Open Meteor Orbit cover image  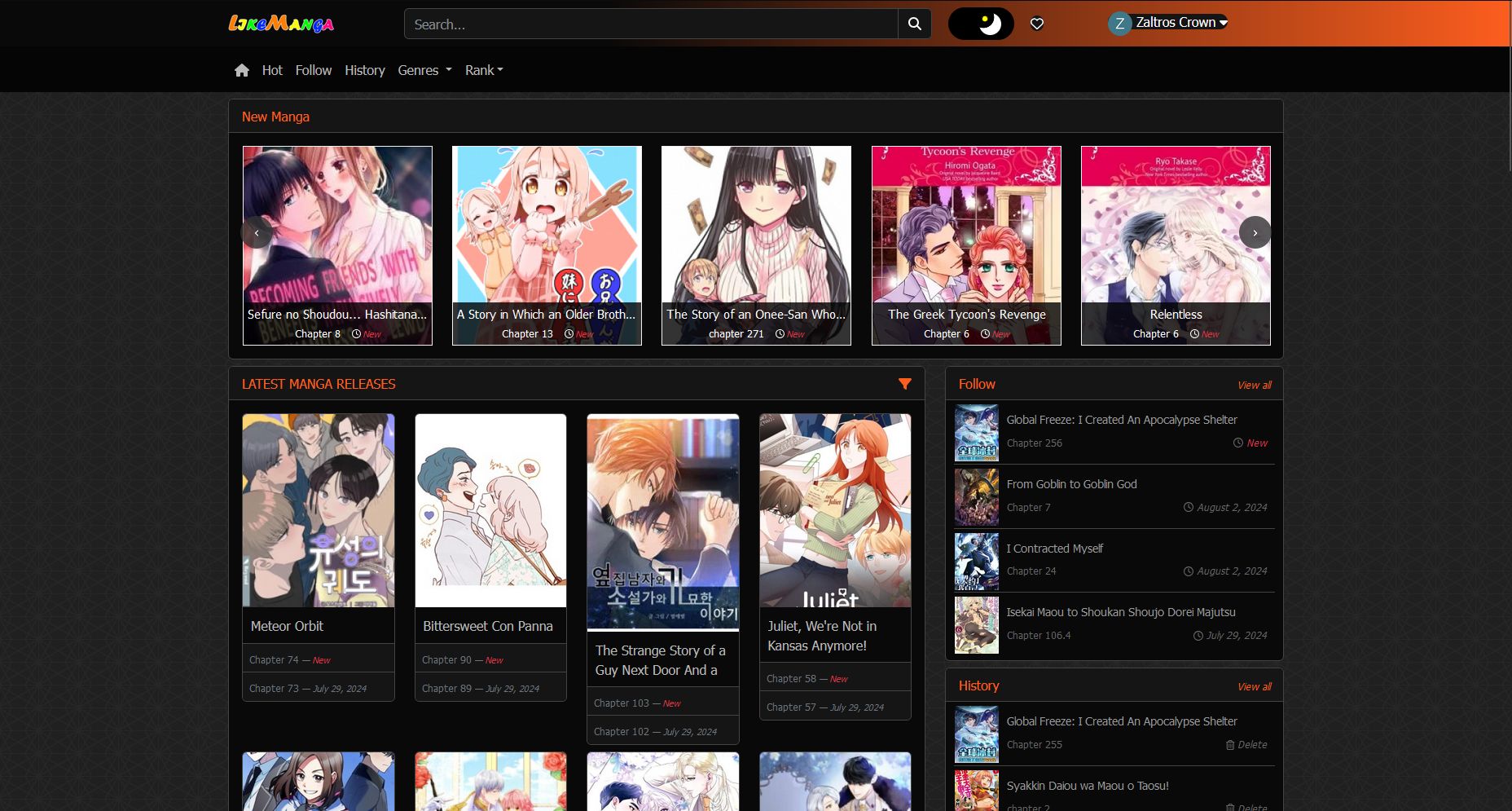point(319,510)
